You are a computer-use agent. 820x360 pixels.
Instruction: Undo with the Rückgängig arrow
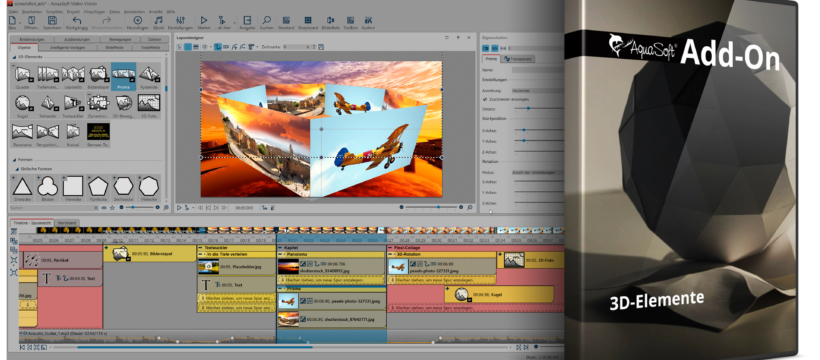[77, 20]
